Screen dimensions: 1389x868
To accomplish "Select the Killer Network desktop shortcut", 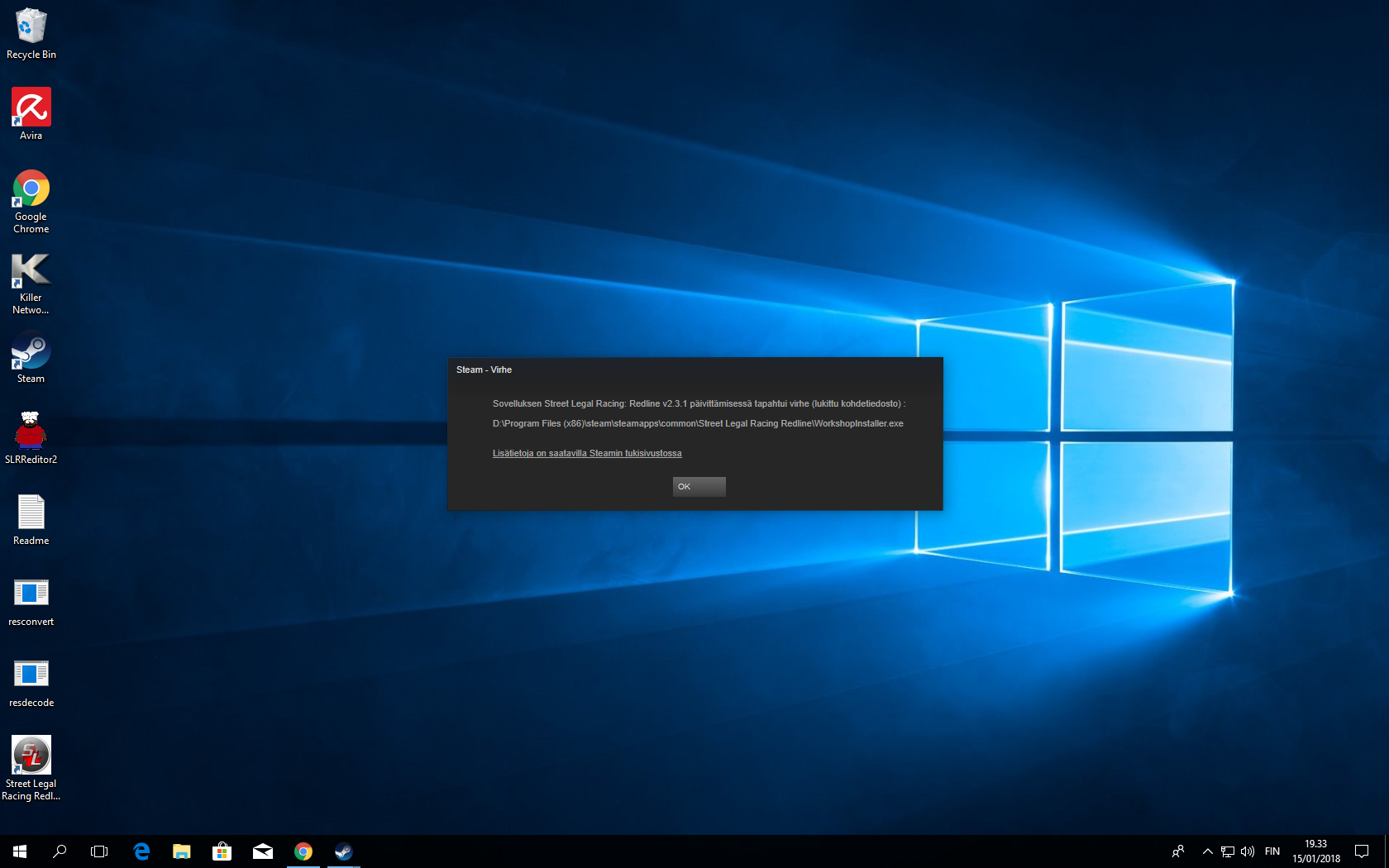I will pos(31,283).
